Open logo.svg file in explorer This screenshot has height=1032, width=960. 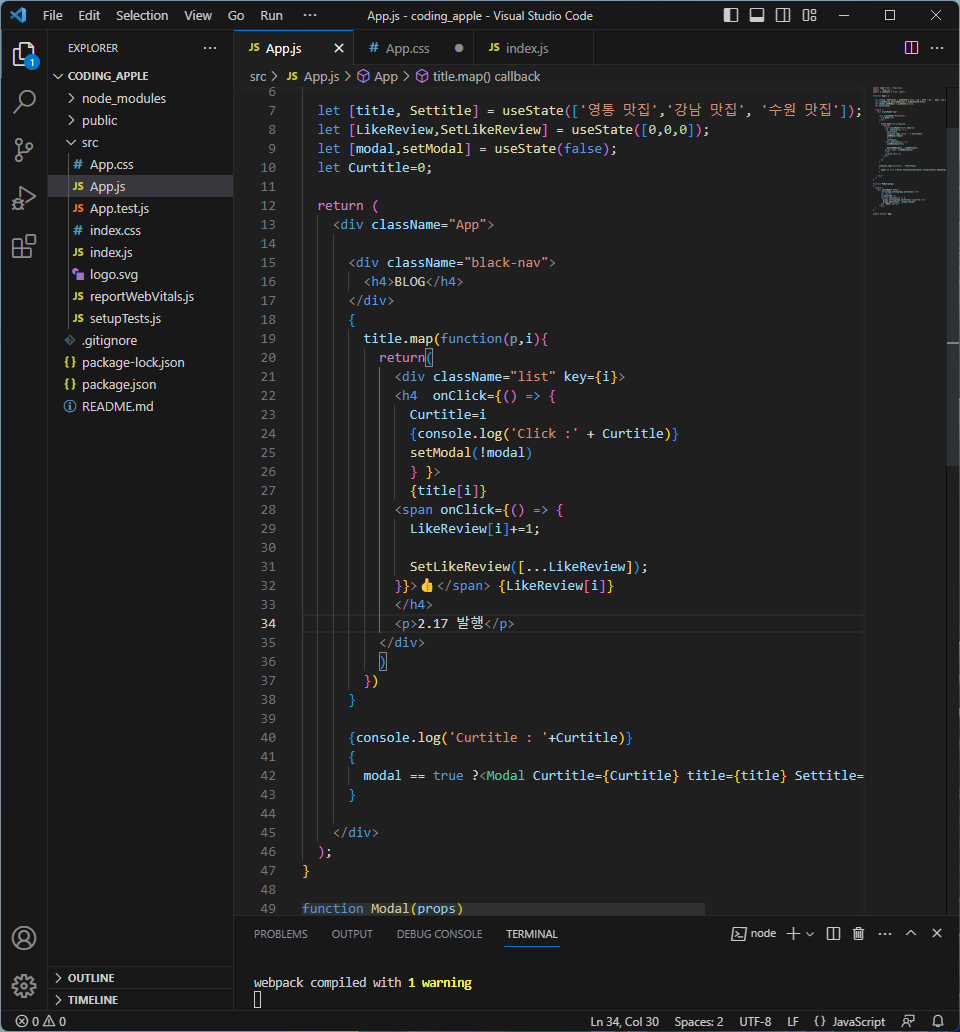point(141,274)
